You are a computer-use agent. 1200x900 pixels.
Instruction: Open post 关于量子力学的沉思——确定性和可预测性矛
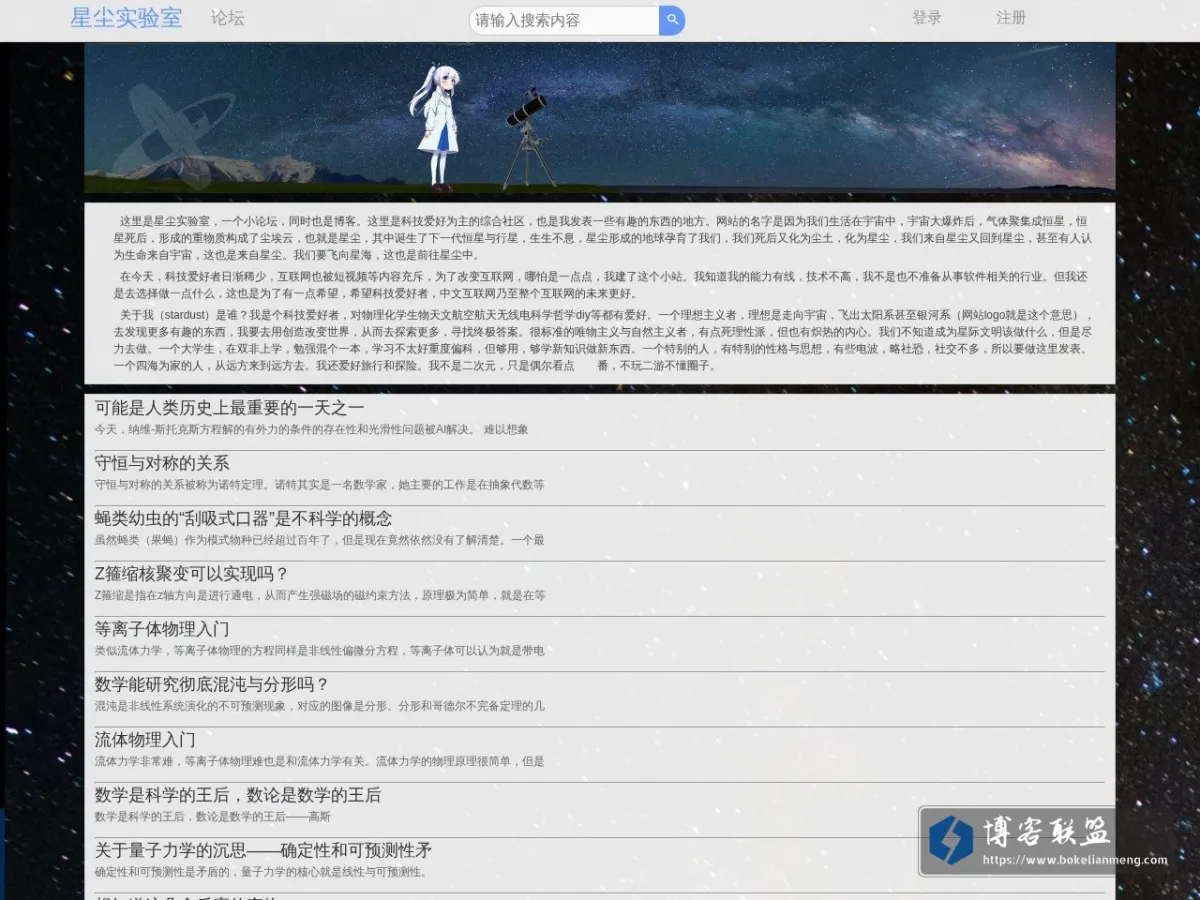(263, 850)
